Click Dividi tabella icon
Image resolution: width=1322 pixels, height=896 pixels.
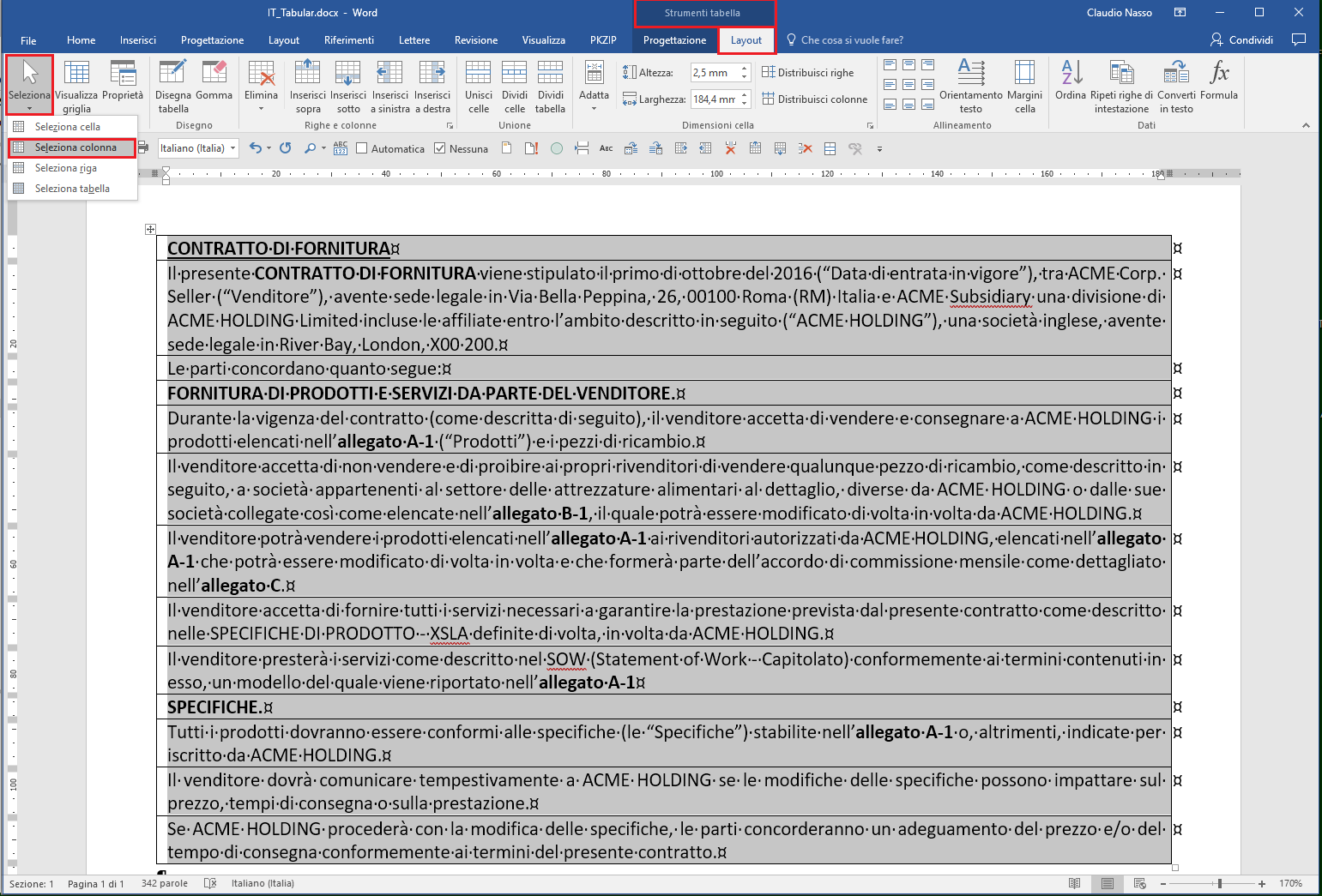tap(550, 85)
